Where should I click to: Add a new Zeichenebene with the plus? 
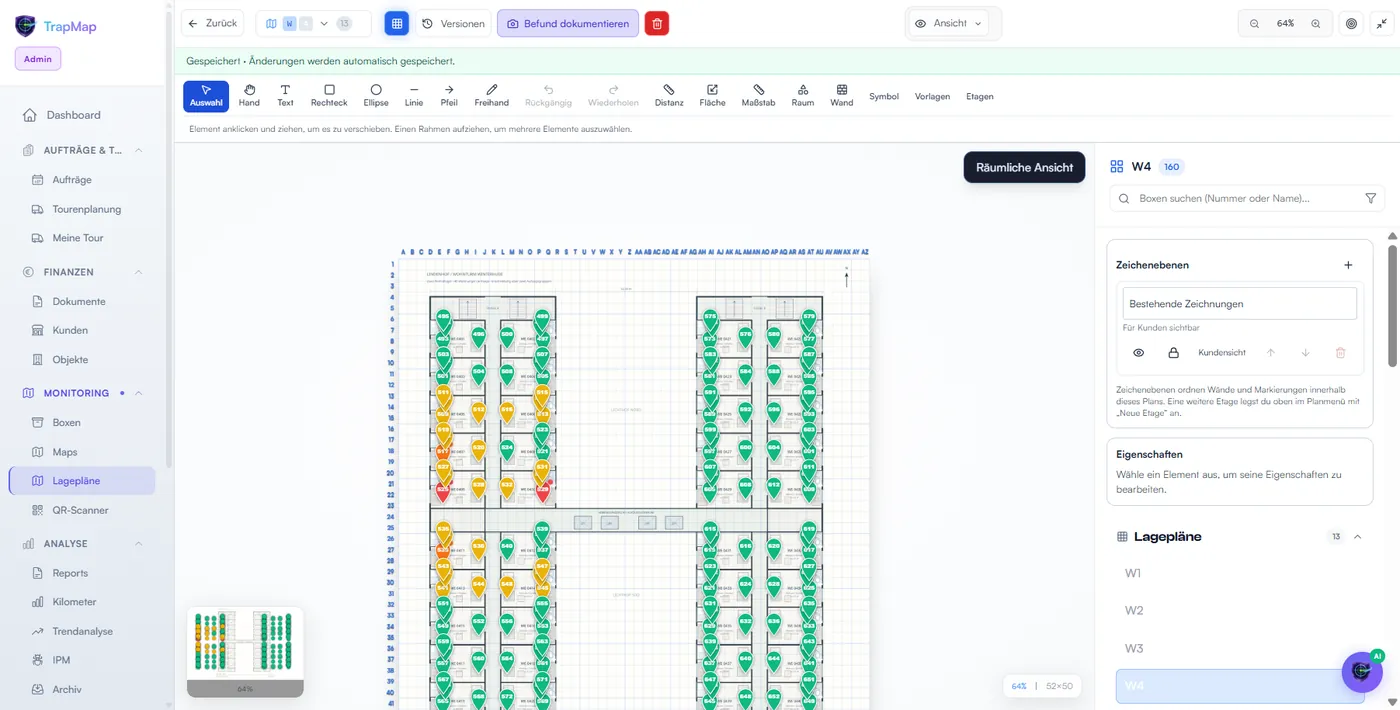[1348, 265]
